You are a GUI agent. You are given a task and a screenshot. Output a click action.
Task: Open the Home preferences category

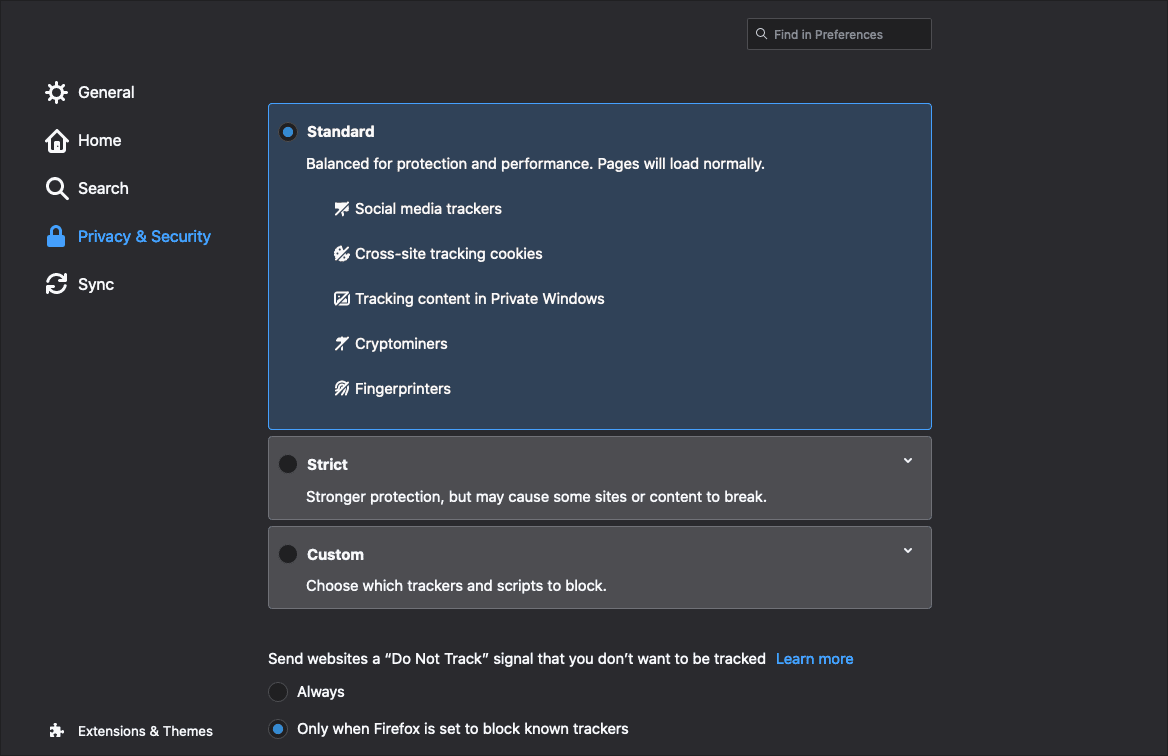pos(83,140)
